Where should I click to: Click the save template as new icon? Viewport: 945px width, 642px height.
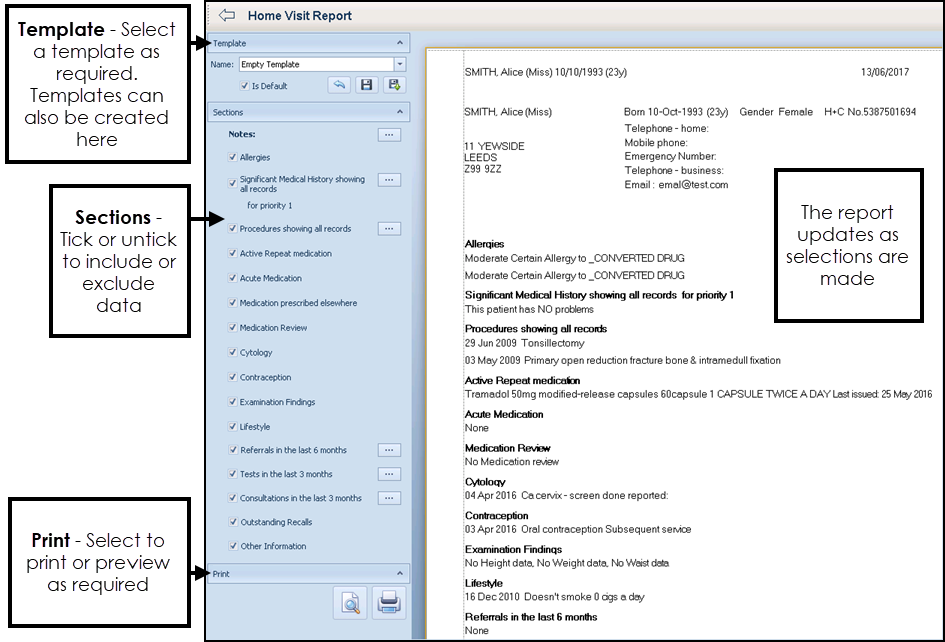394,86
